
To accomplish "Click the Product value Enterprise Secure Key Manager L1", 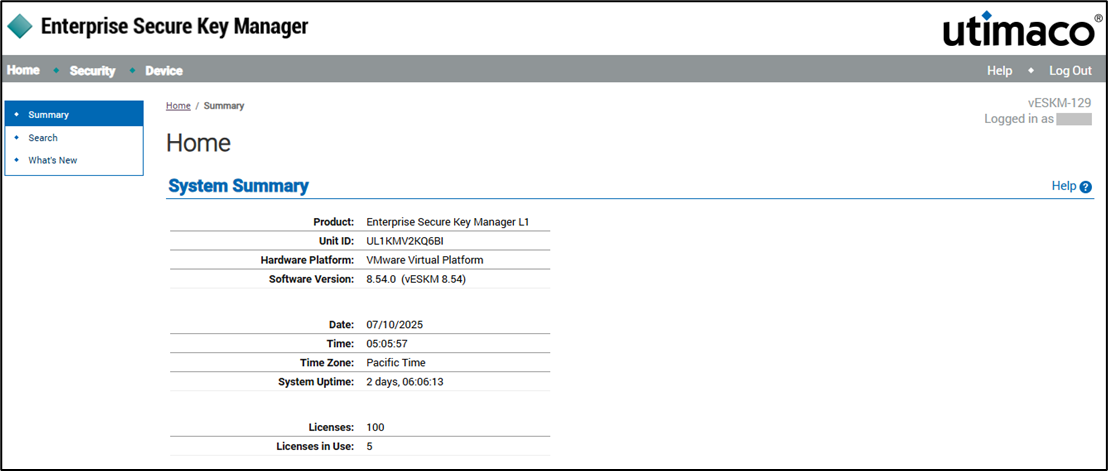I will click(448, 222).
